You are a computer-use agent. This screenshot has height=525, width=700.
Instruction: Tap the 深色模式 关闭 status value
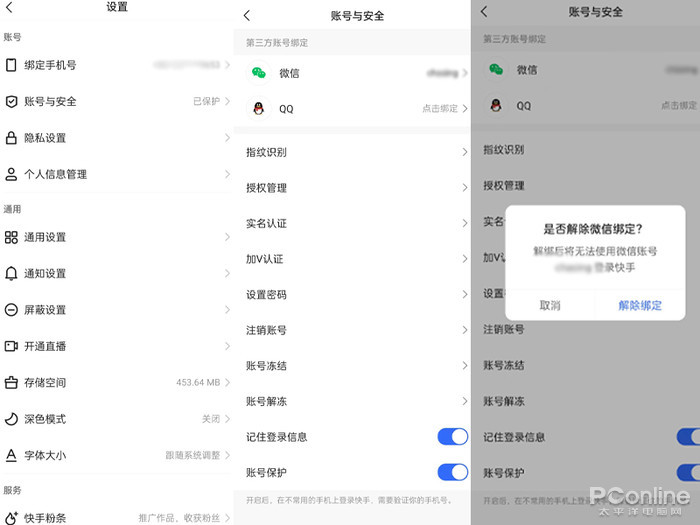210,419
